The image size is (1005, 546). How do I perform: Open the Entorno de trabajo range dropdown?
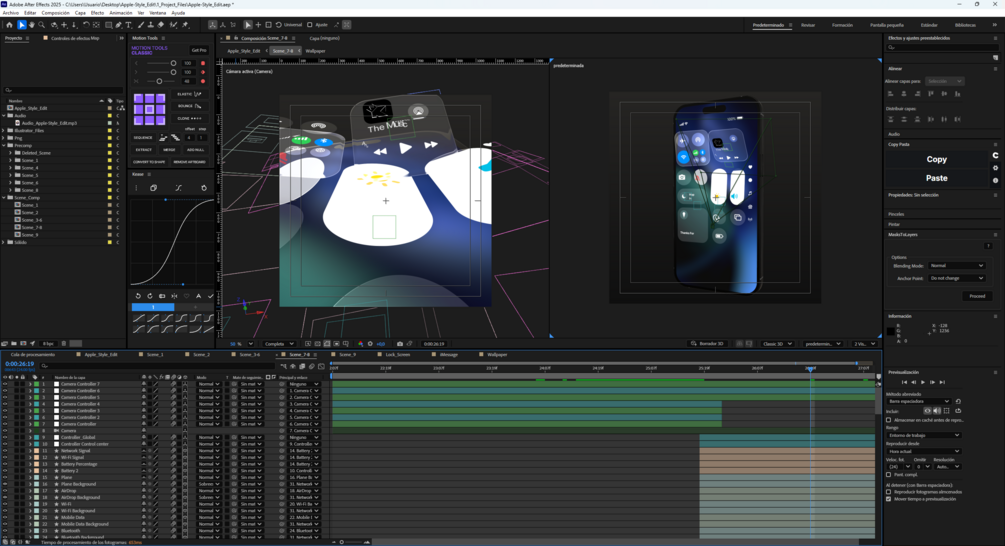click(x=924, y=435)
